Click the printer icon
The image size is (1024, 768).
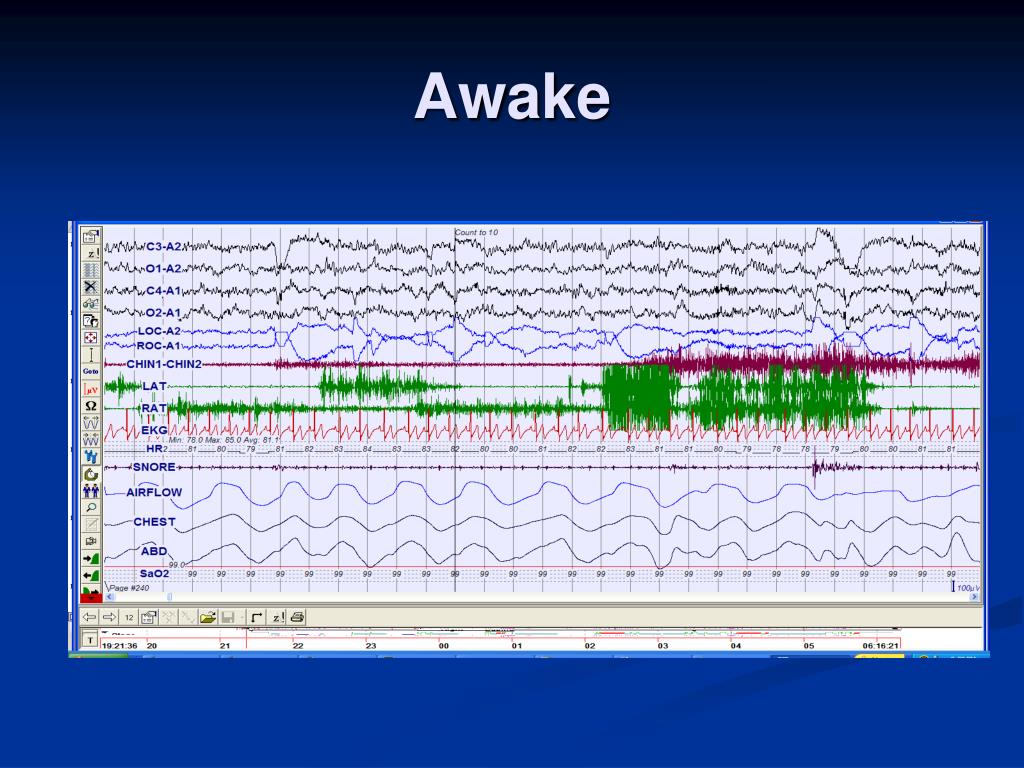(x=297, y=617)
